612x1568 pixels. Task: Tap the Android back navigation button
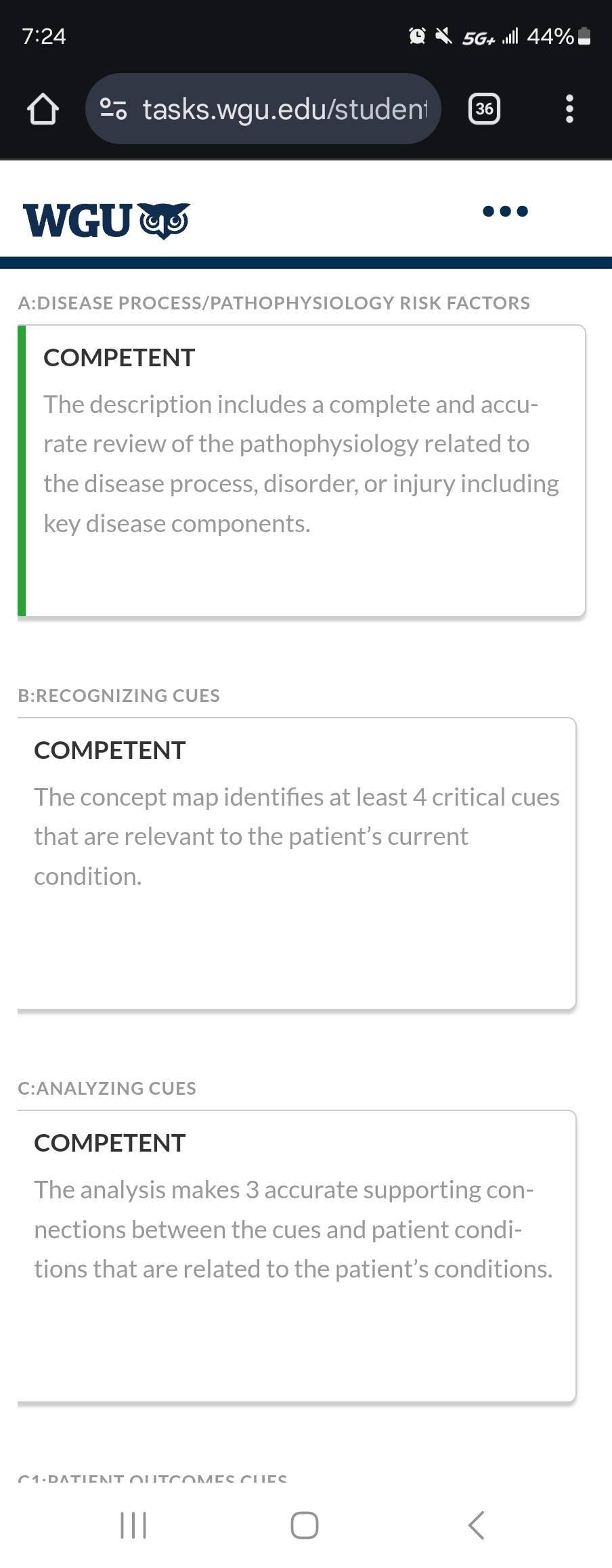tap(477, 1525)
